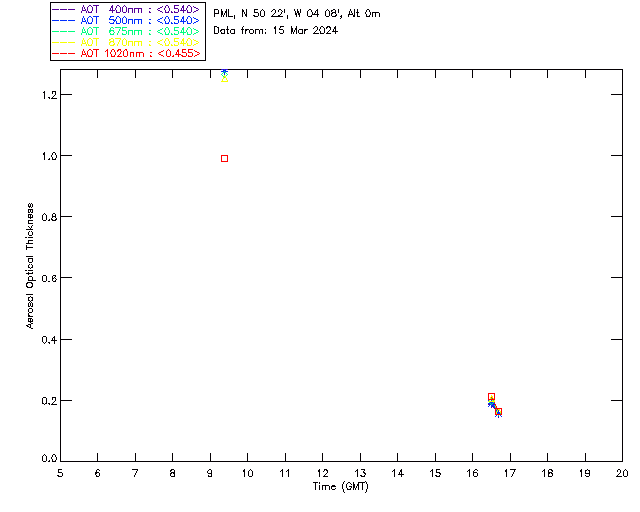Click the AOT 675nm legend entry
640x512 pixels.
coord(126,31)
